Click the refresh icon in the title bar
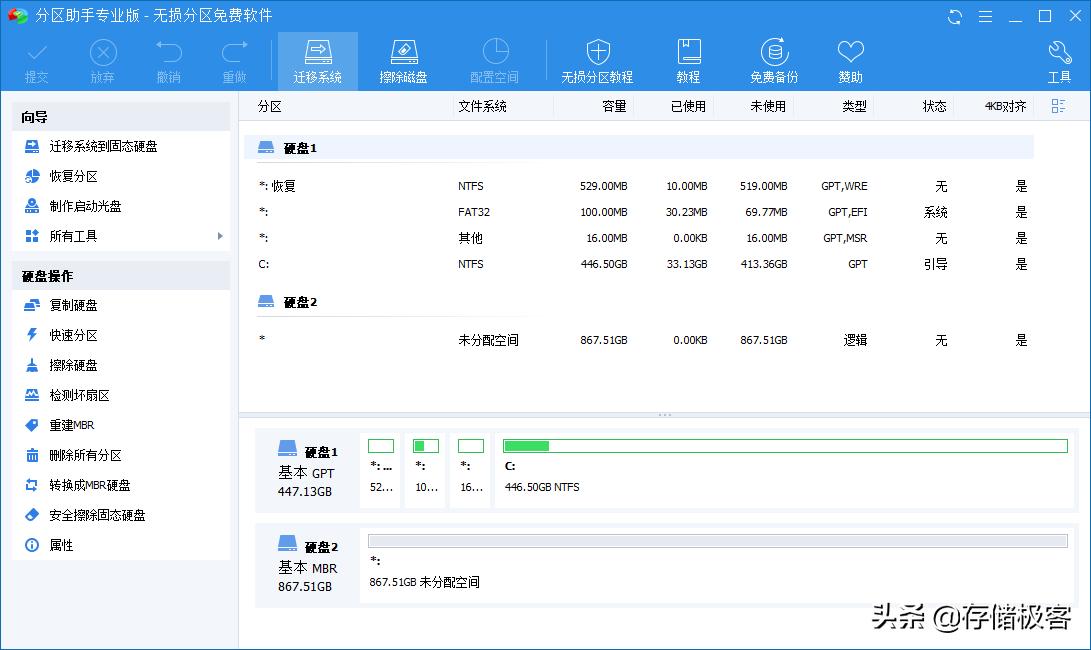This screenshot has width=1091, height=650. [954, 16]
